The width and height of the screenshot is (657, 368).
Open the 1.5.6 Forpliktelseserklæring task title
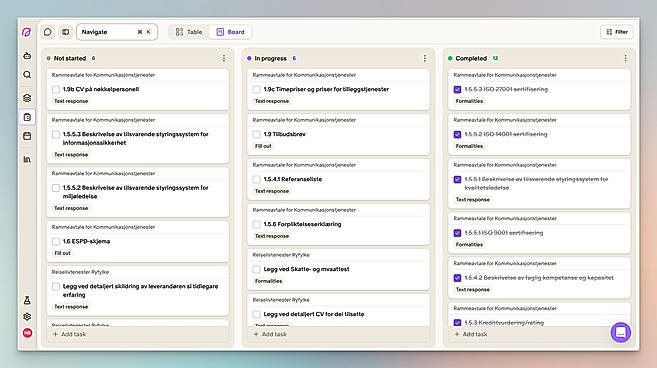[302, 224]
